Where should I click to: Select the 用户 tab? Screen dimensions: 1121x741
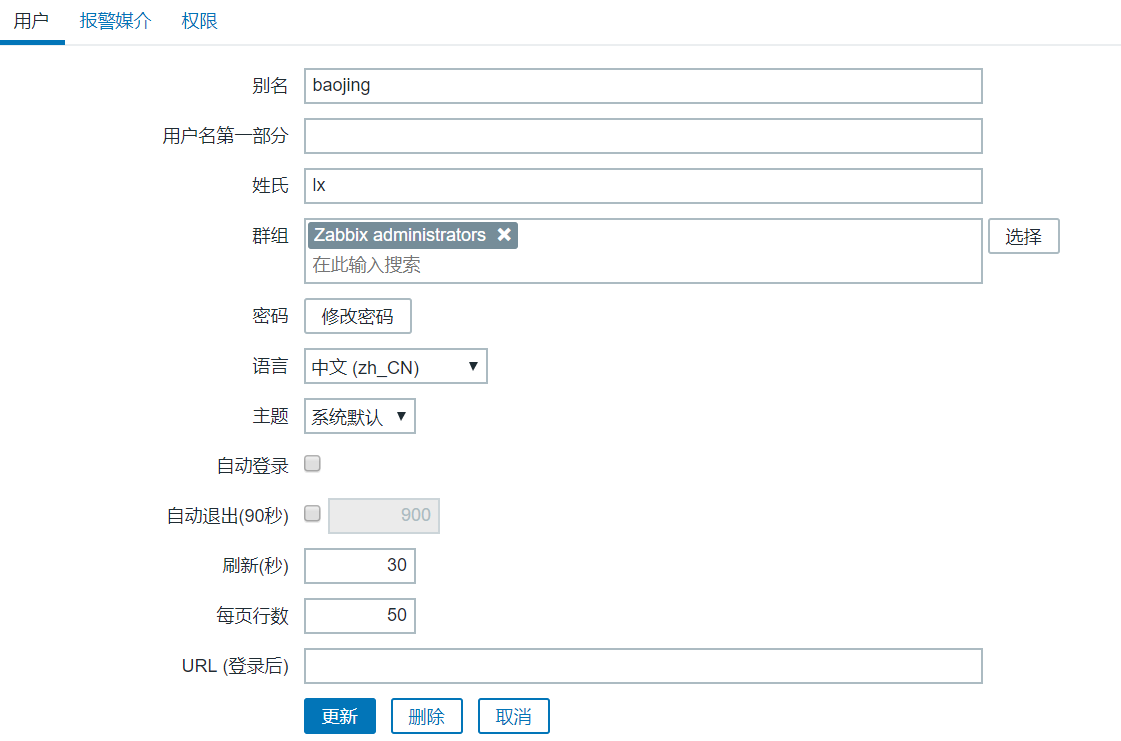pos(31,21)
